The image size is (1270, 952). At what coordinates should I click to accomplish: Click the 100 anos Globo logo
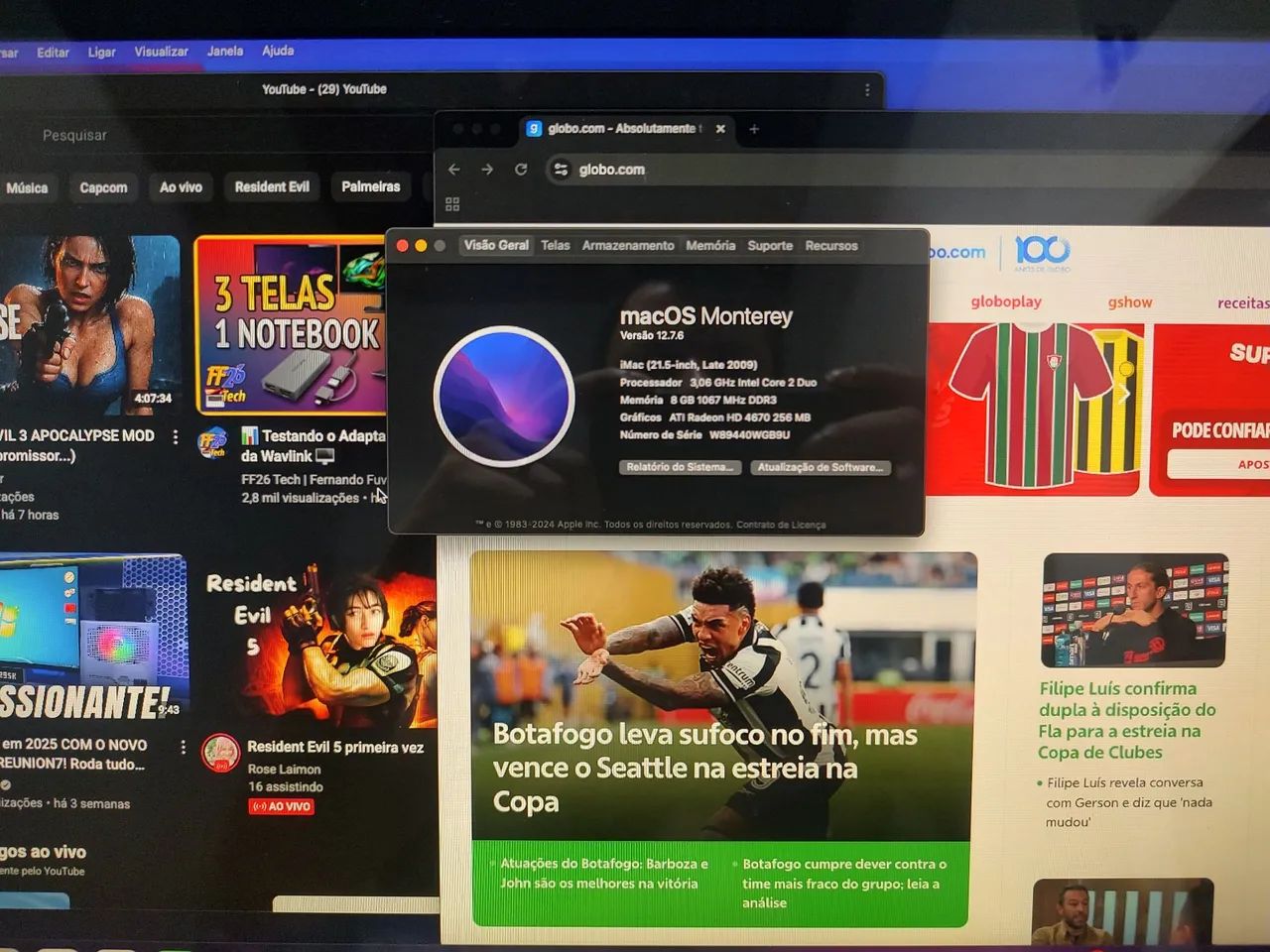click(1042, 252)
